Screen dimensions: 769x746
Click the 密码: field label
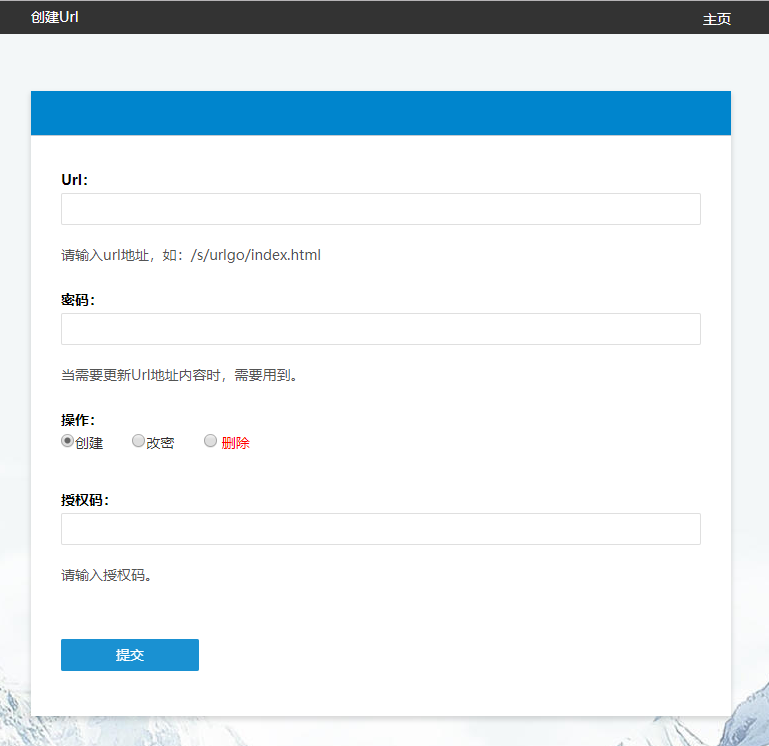point(78,300)
